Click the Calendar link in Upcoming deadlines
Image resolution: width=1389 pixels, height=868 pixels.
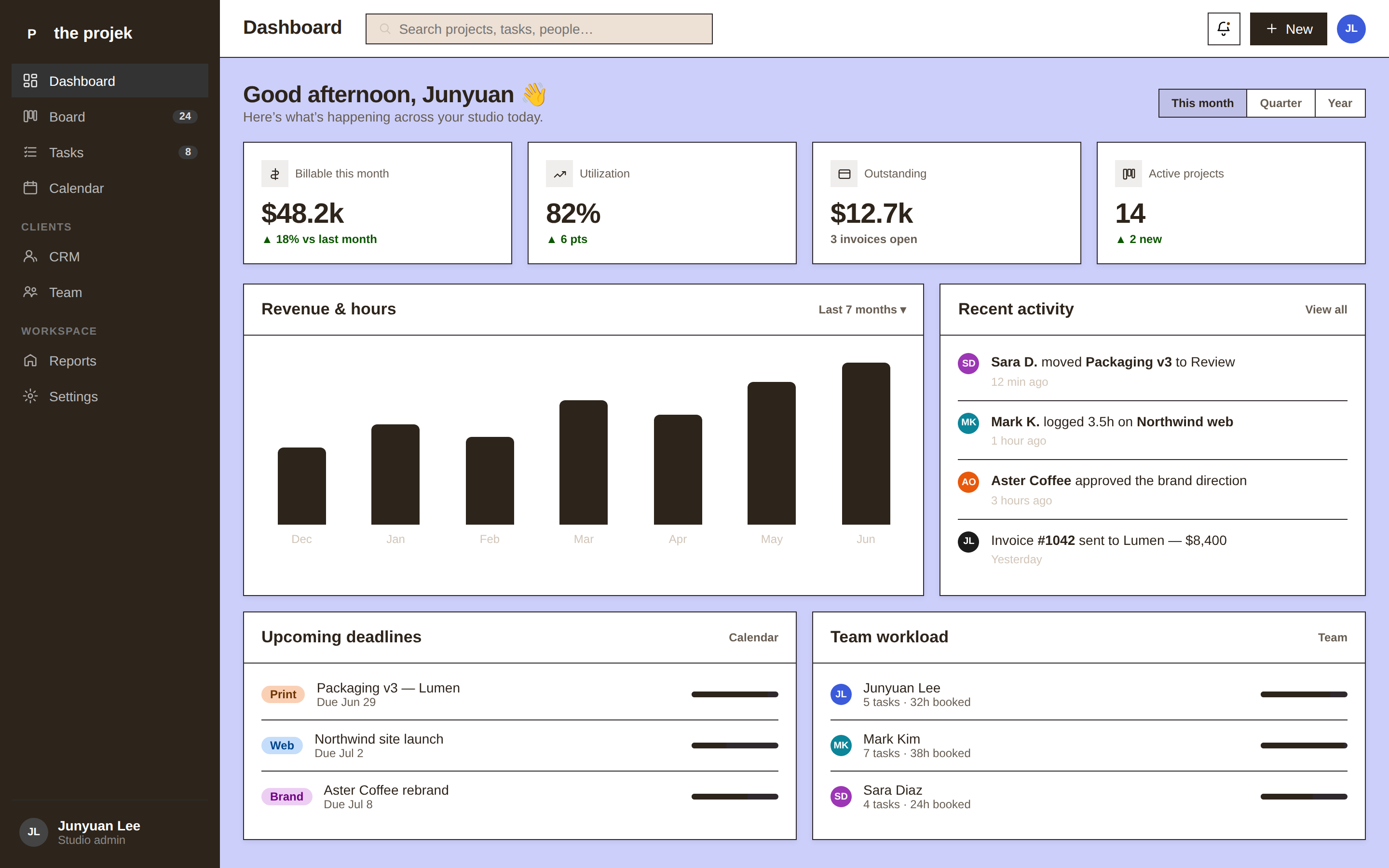click(753, 637)
